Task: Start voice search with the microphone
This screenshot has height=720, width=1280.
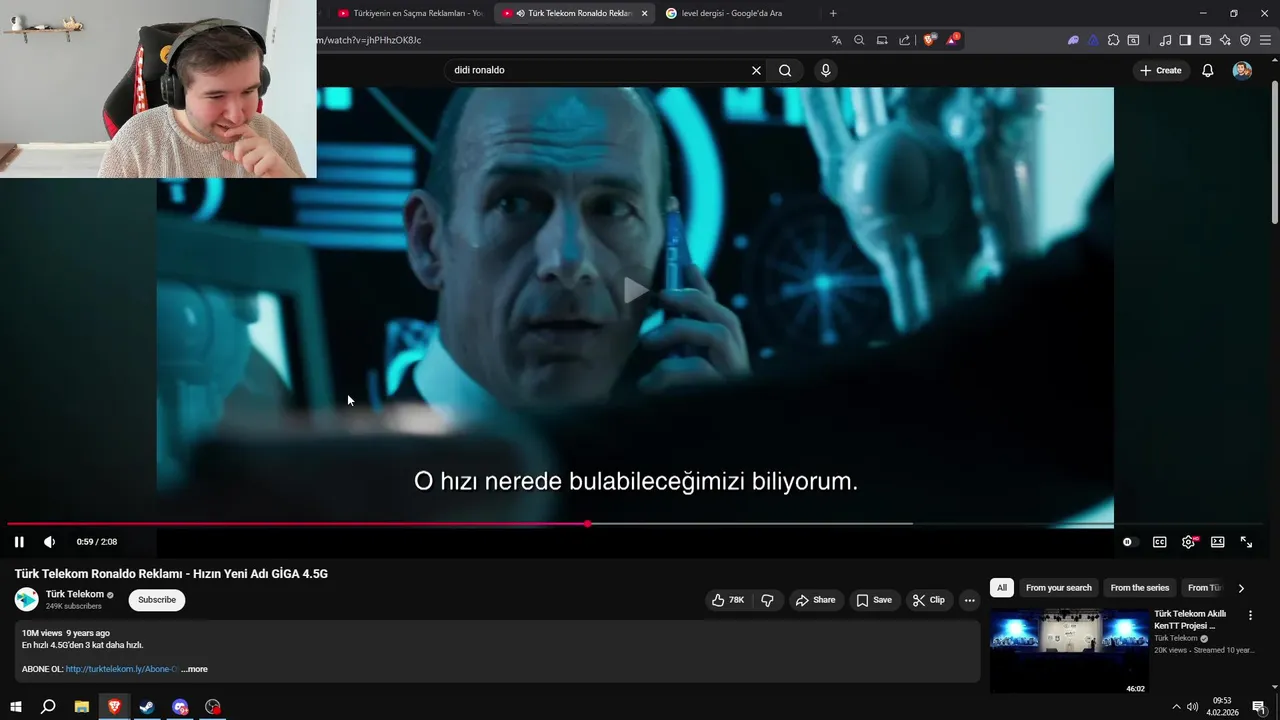Action: tap(825, 70)
